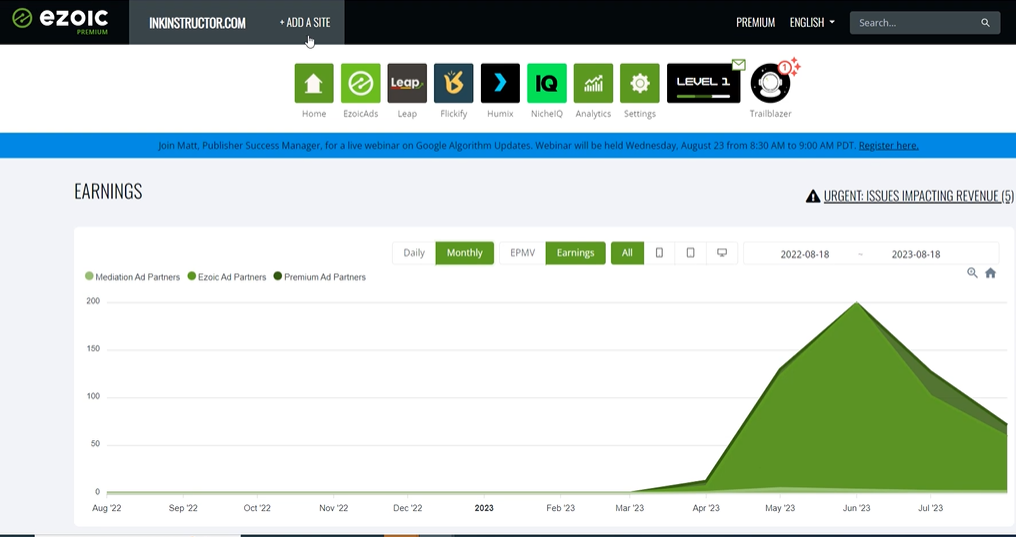Click the Register here link

click(x=888, y=145)
